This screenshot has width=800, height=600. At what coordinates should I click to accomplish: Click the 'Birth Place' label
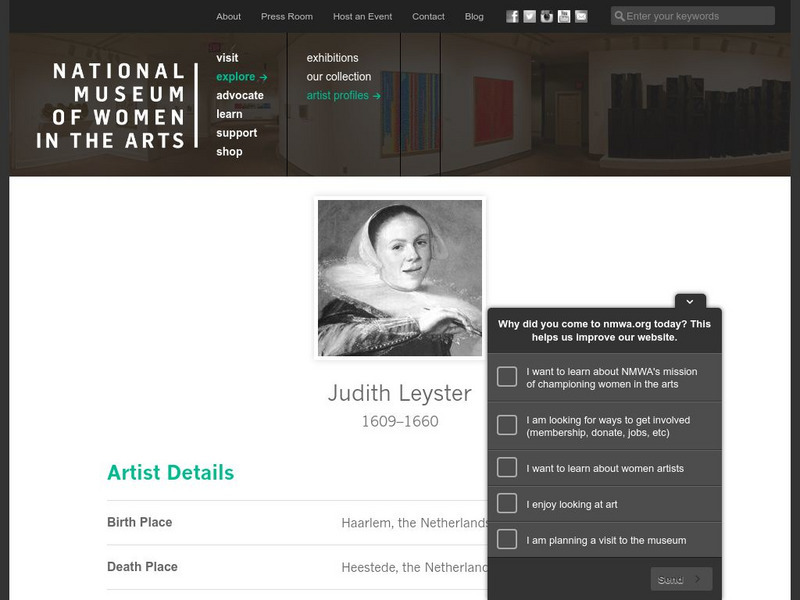tap(139, 522)
